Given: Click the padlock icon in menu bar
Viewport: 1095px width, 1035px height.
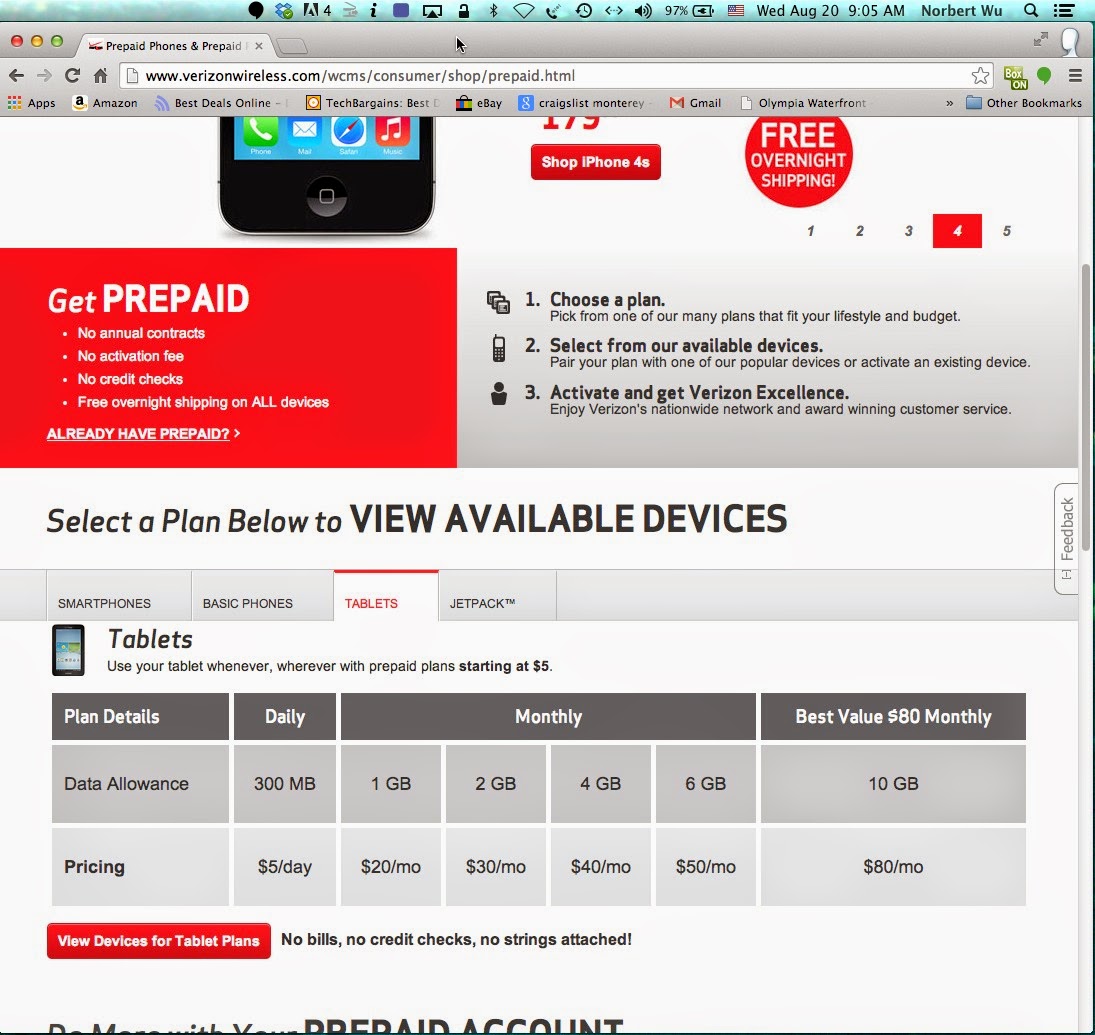Looking at the screenshot, I should point(464,10).
